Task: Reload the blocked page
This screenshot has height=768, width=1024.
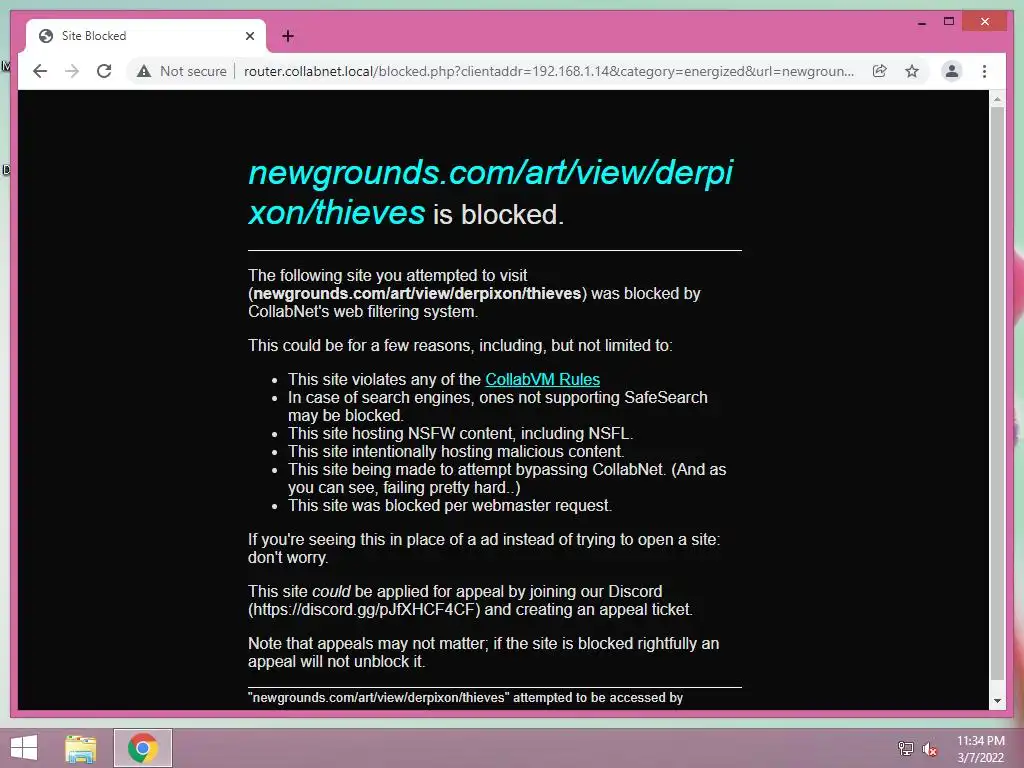Action: [104, 71]
